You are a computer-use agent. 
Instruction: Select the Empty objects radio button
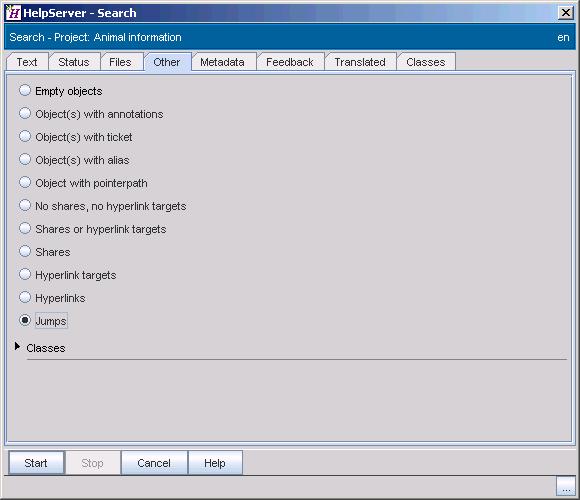click(25, 90)
